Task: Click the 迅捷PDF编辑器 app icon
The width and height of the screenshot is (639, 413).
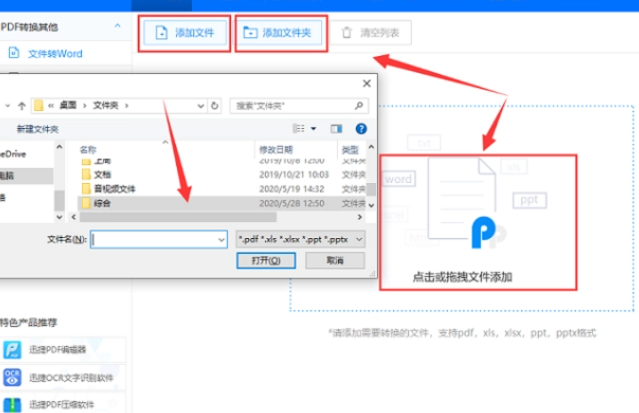Action: point(12,350)
